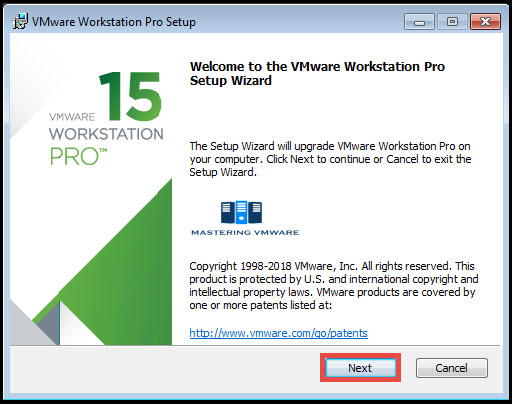Click the green PRO logo text
The image size is (512, 404).
pyautogui.click(x=78, y=157)
